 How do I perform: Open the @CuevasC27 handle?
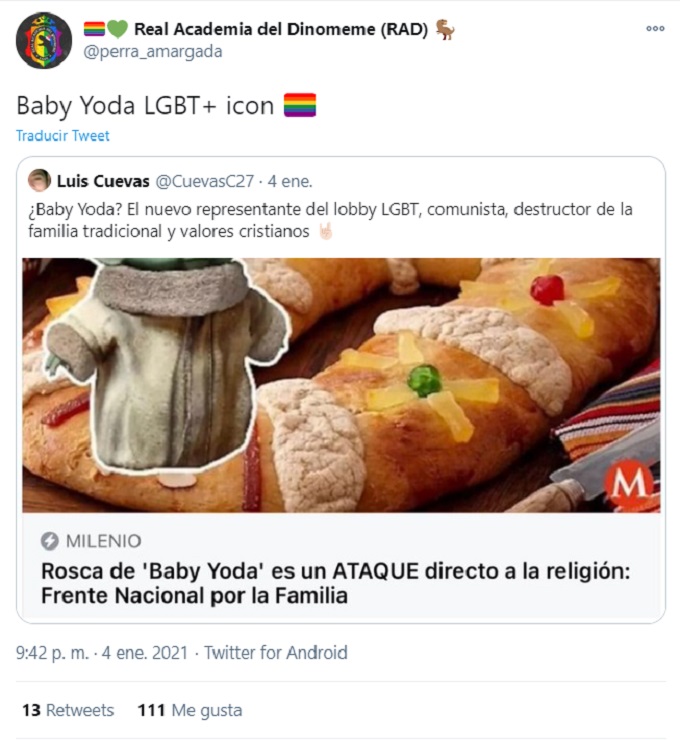click(205, 181)
